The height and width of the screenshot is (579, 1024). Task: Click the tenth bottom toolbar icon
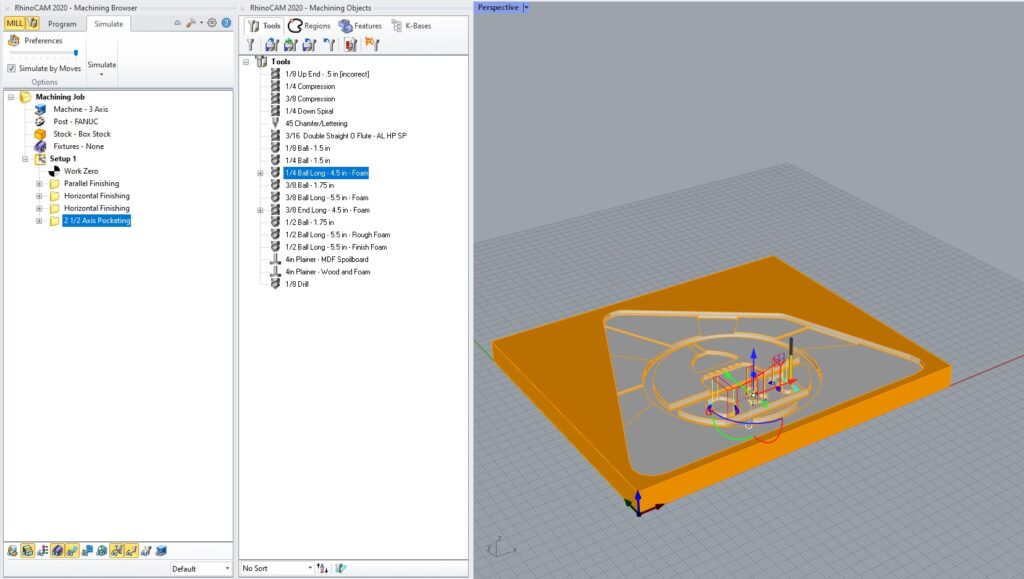[x=146, y=552]
